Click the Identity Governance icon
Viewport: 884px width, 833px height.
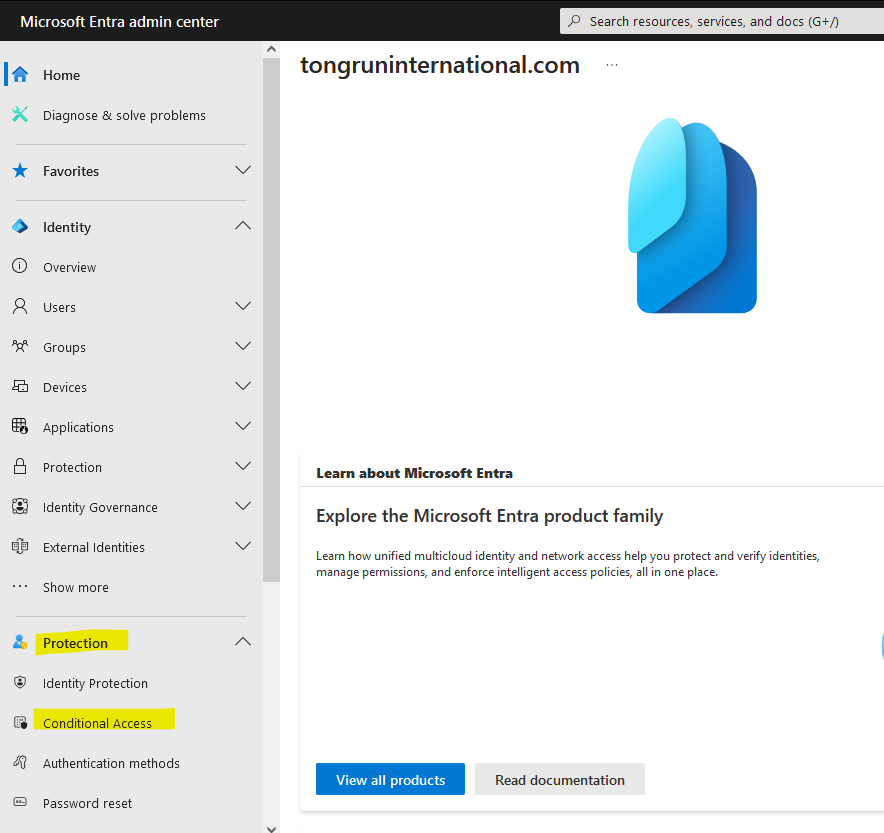[x=20, y=506]
